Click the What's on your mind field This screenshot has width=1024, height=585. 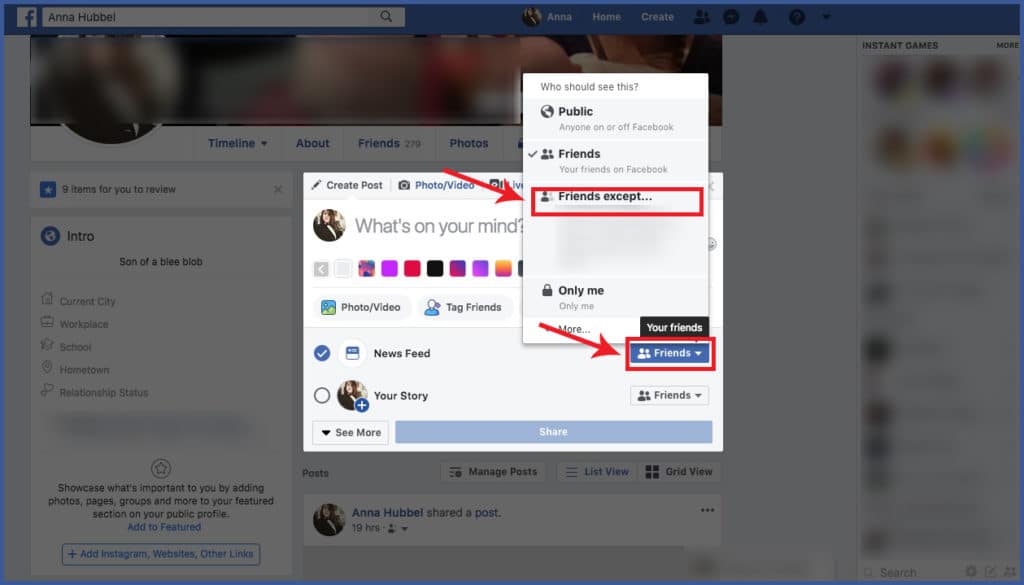[439, 226]
